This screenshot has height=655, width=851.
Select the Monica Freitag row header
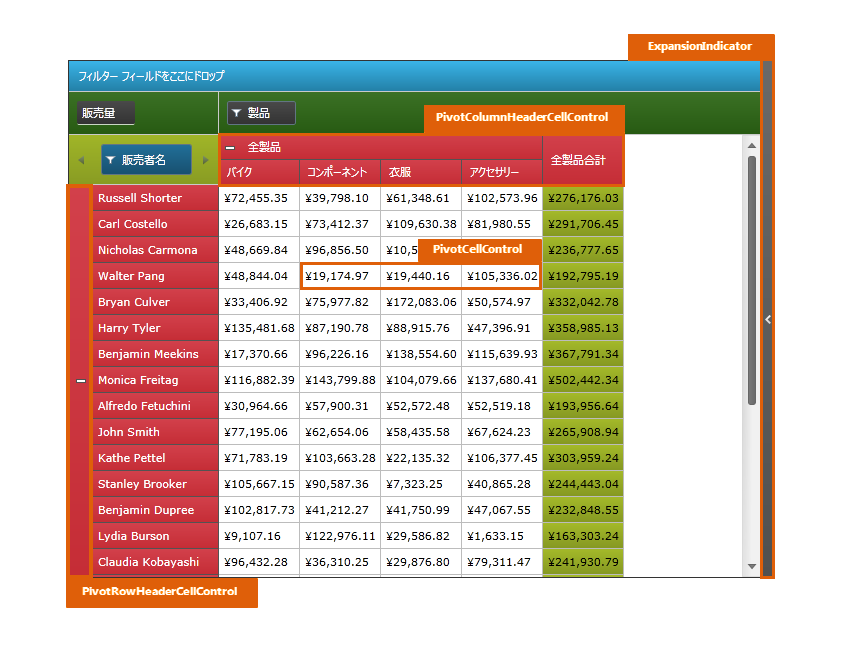click(155, 380)
